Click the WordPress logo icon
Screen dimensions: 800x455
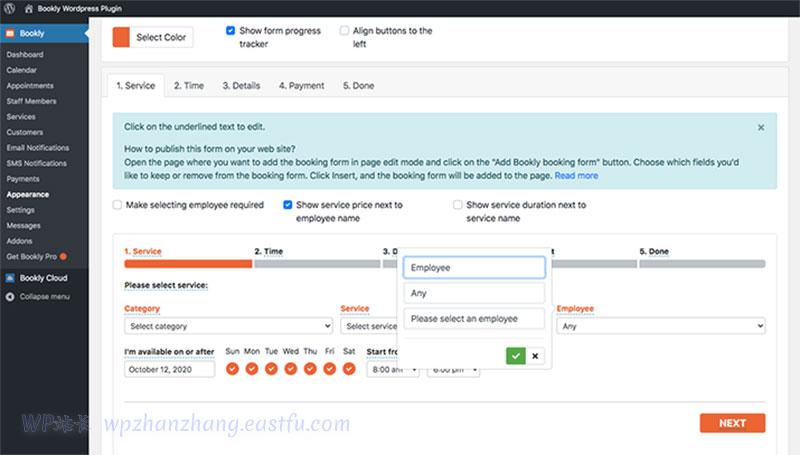(x=9, y=8)
